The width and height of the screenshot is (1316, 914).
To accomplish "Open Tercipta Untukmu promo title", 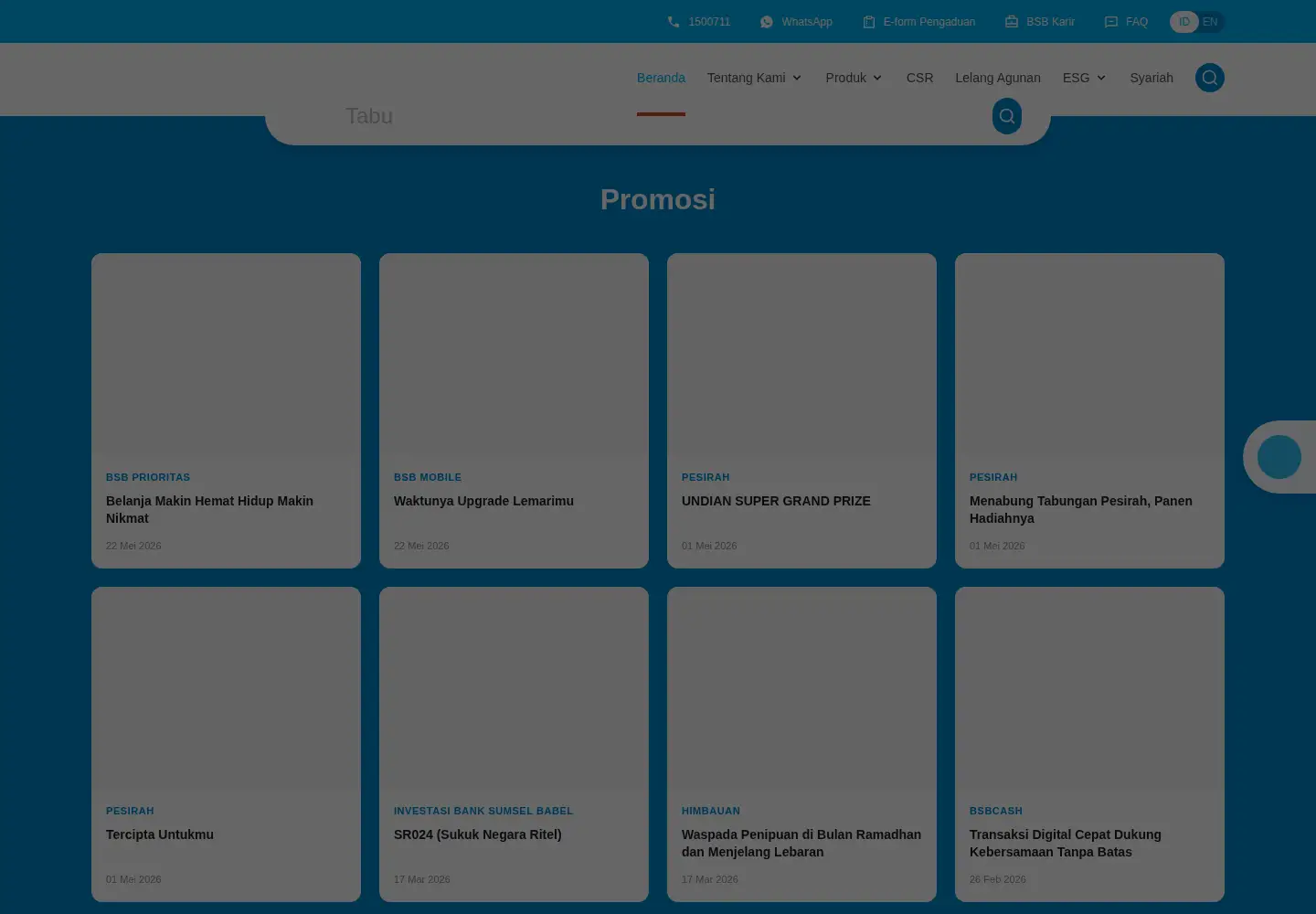I will pyautogui.click(x=160, y=834).
